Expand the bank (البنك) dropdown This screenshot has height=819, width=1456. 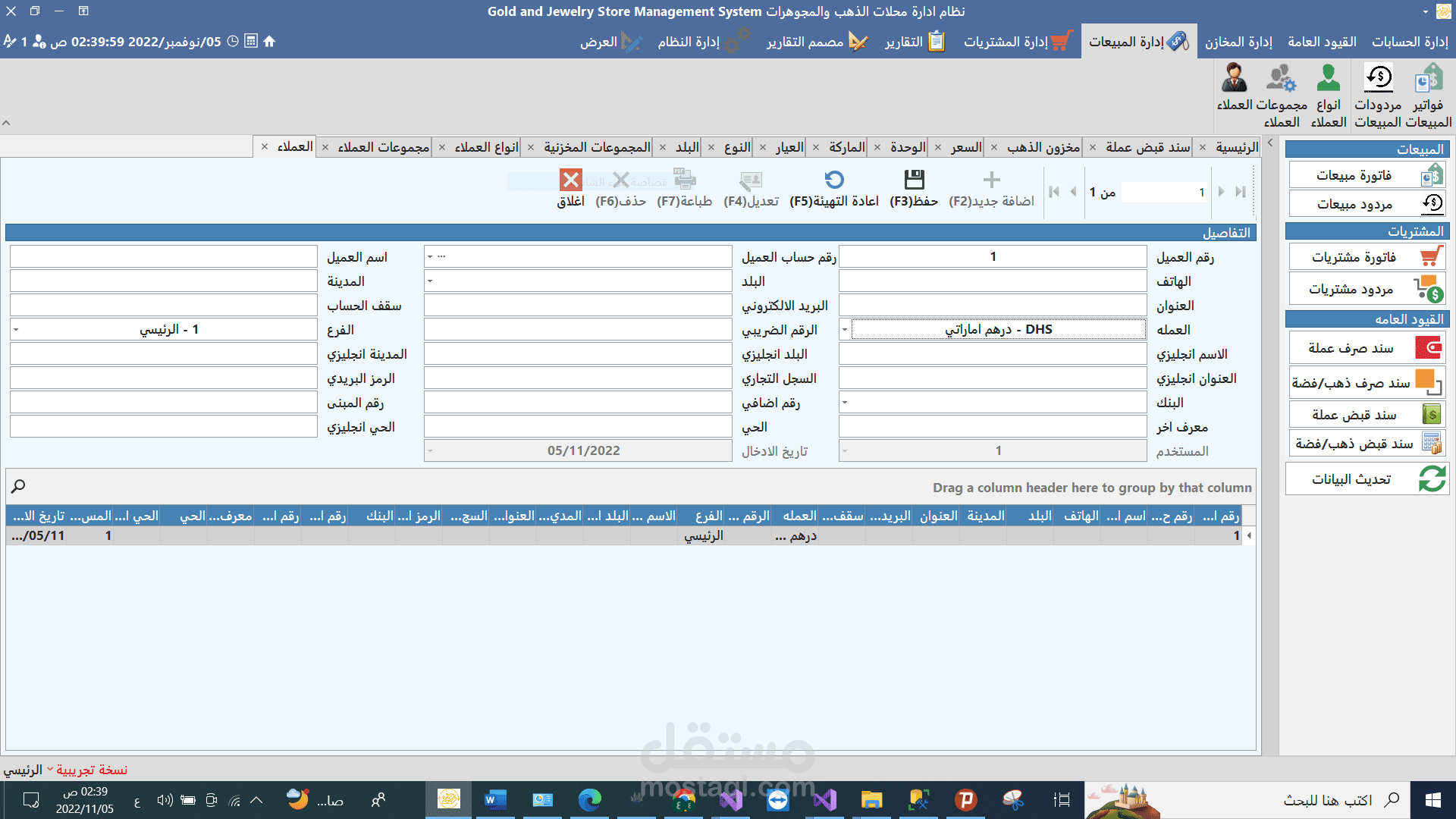pos(845,403)
